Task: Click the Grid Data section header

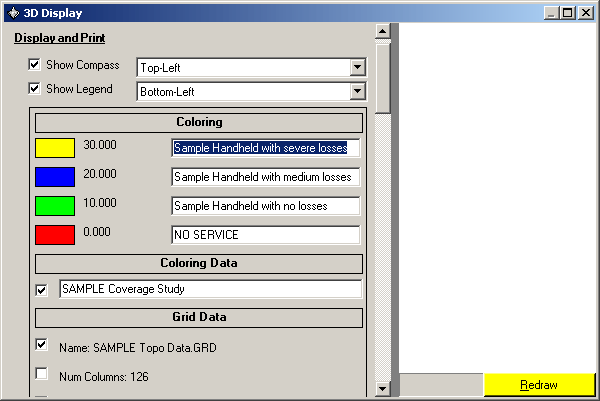Action: 199,318
